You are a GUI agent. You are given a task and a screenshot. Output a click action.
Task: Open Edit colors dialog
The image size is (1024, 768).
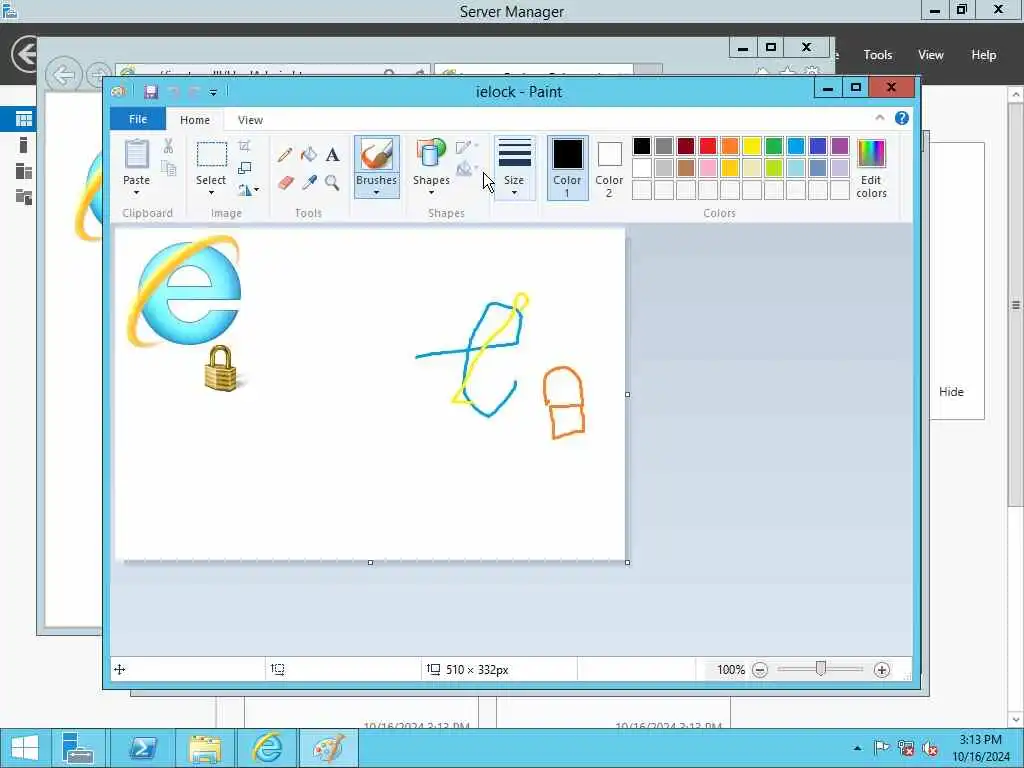[871, 168]
